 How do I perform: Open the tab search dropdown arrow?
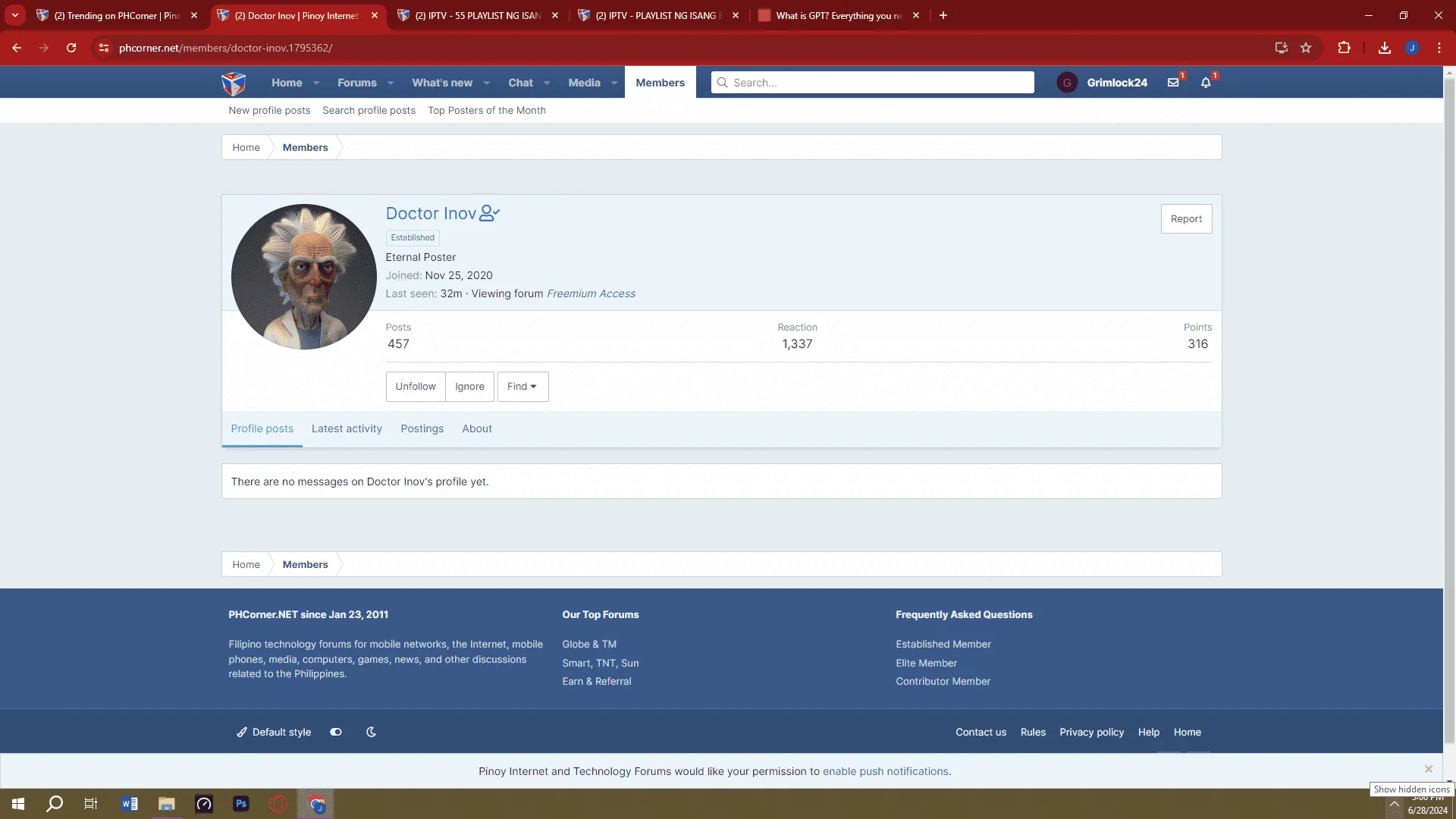(15, 15)
